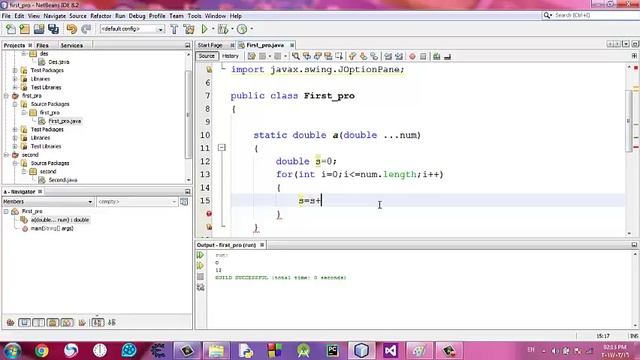Click the editor vertical scrollbar thumb
Viewport: 640px width, 360px height.
629,121
